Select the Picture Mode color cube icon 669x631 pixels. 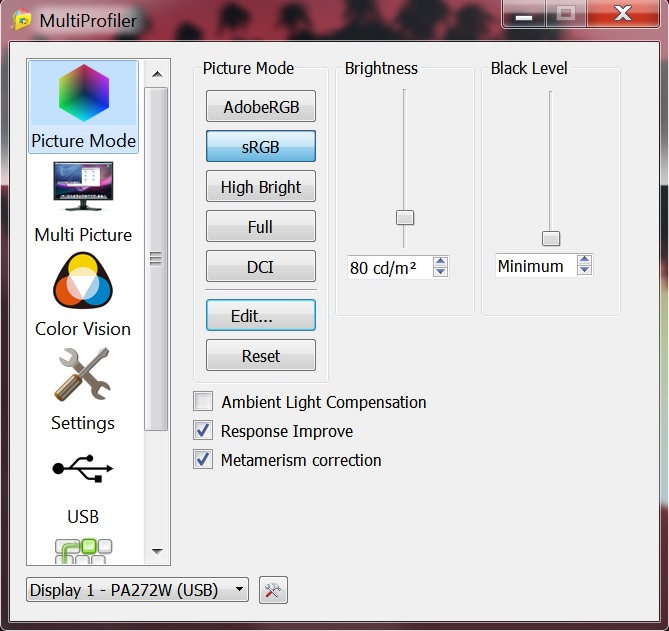click(x=83, y=94)
